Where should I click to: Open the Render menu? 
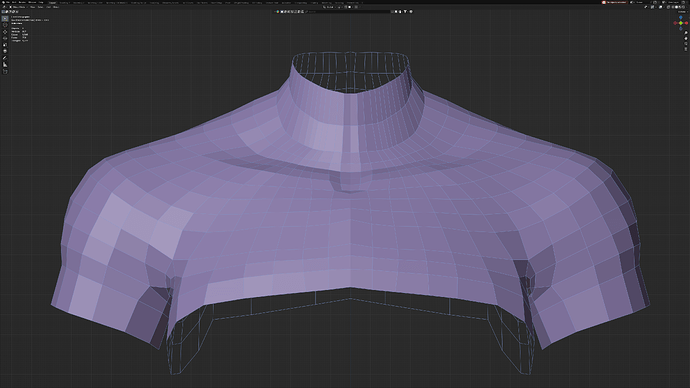(22, 2)
